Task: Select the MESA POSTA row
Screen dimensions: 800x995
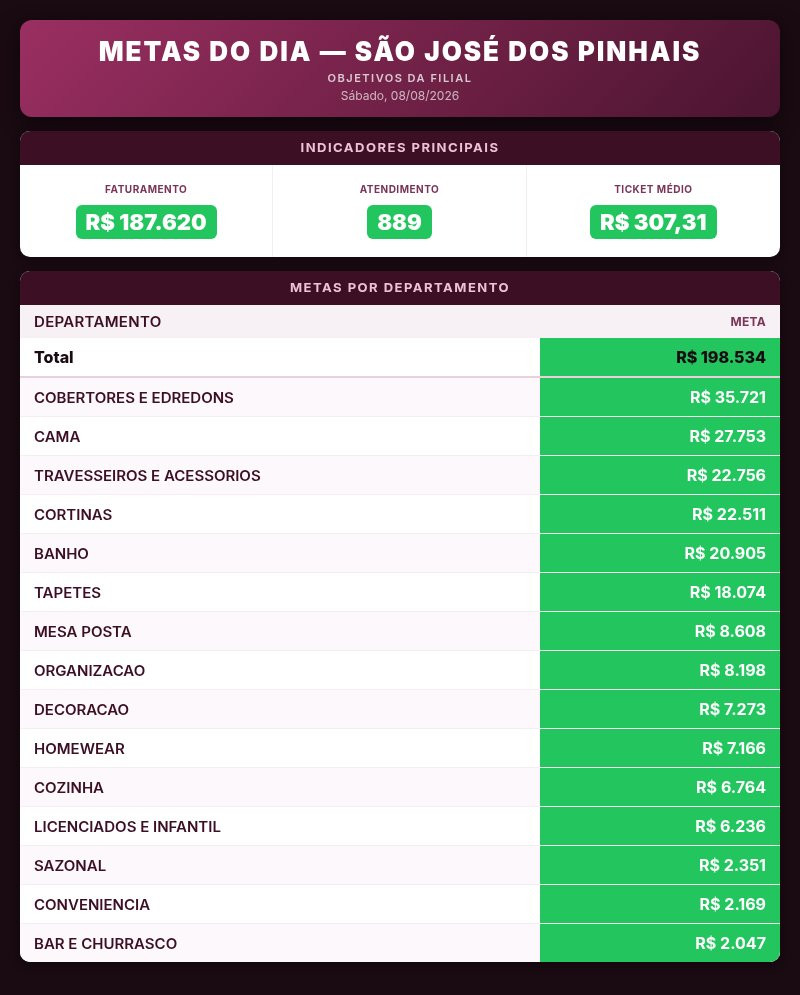Action: tap(400, 631)
